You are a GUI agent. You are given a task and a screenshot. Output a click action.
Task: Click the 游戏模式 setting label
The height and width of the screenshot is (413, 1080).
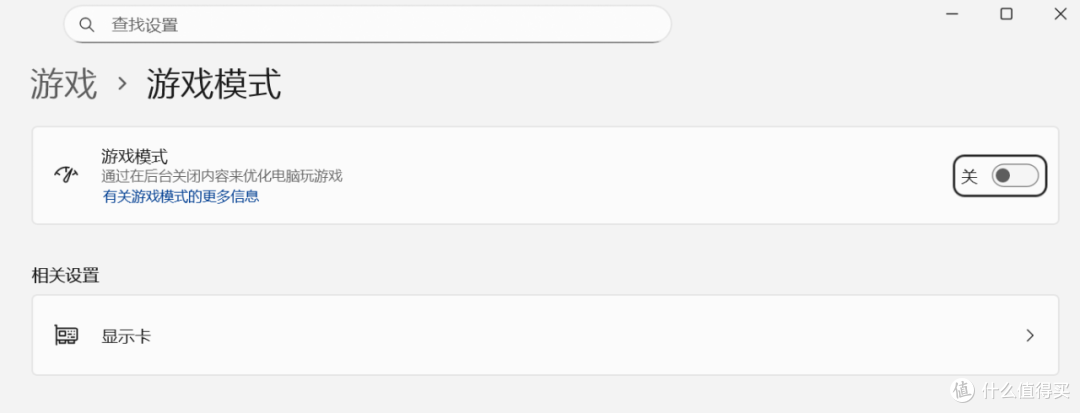(x=134, y=156)
